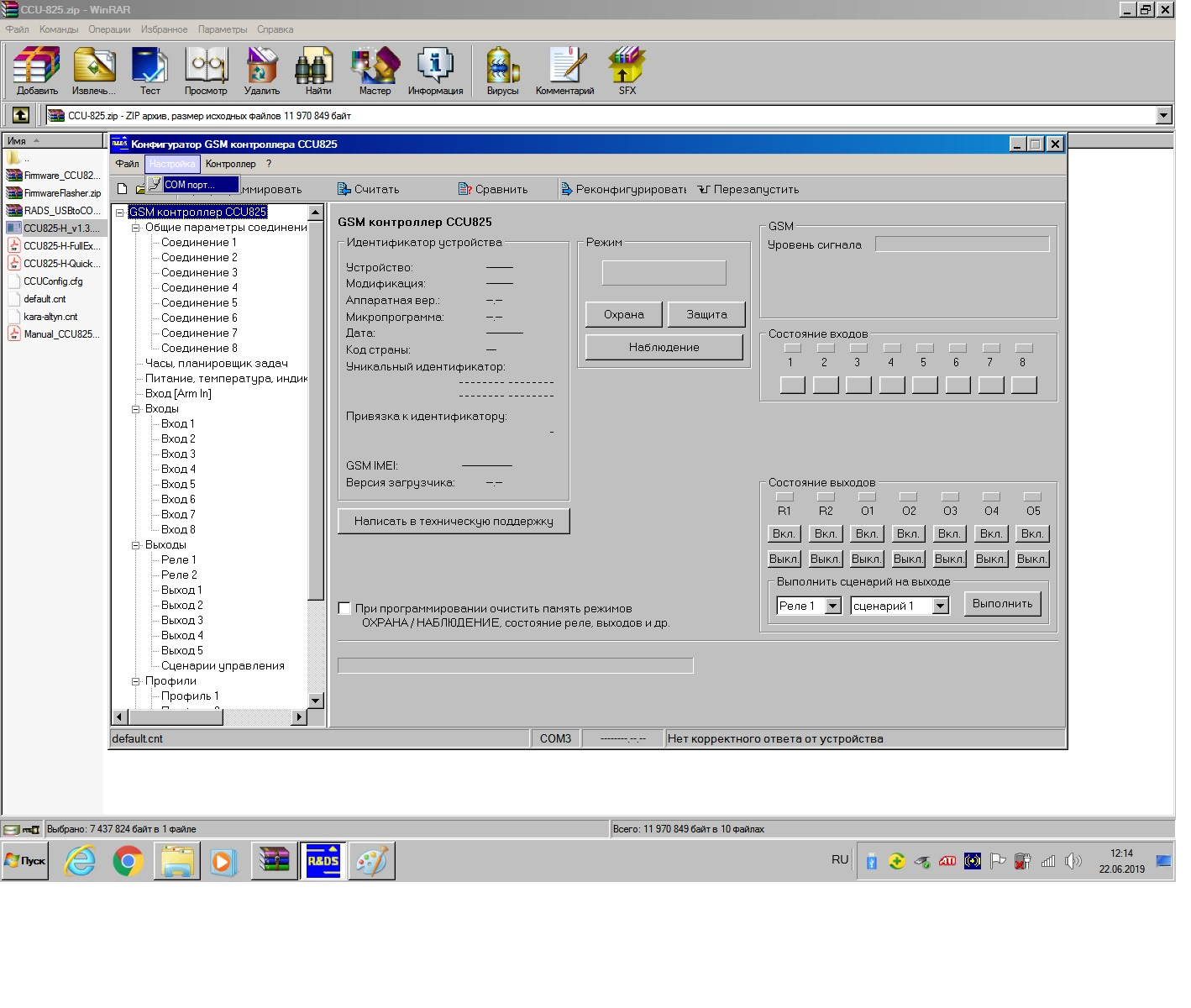Viewport: 1191px width, 1008px height.
Task: Click Реконфигурировать toolbar item
Action: [623, 189]
